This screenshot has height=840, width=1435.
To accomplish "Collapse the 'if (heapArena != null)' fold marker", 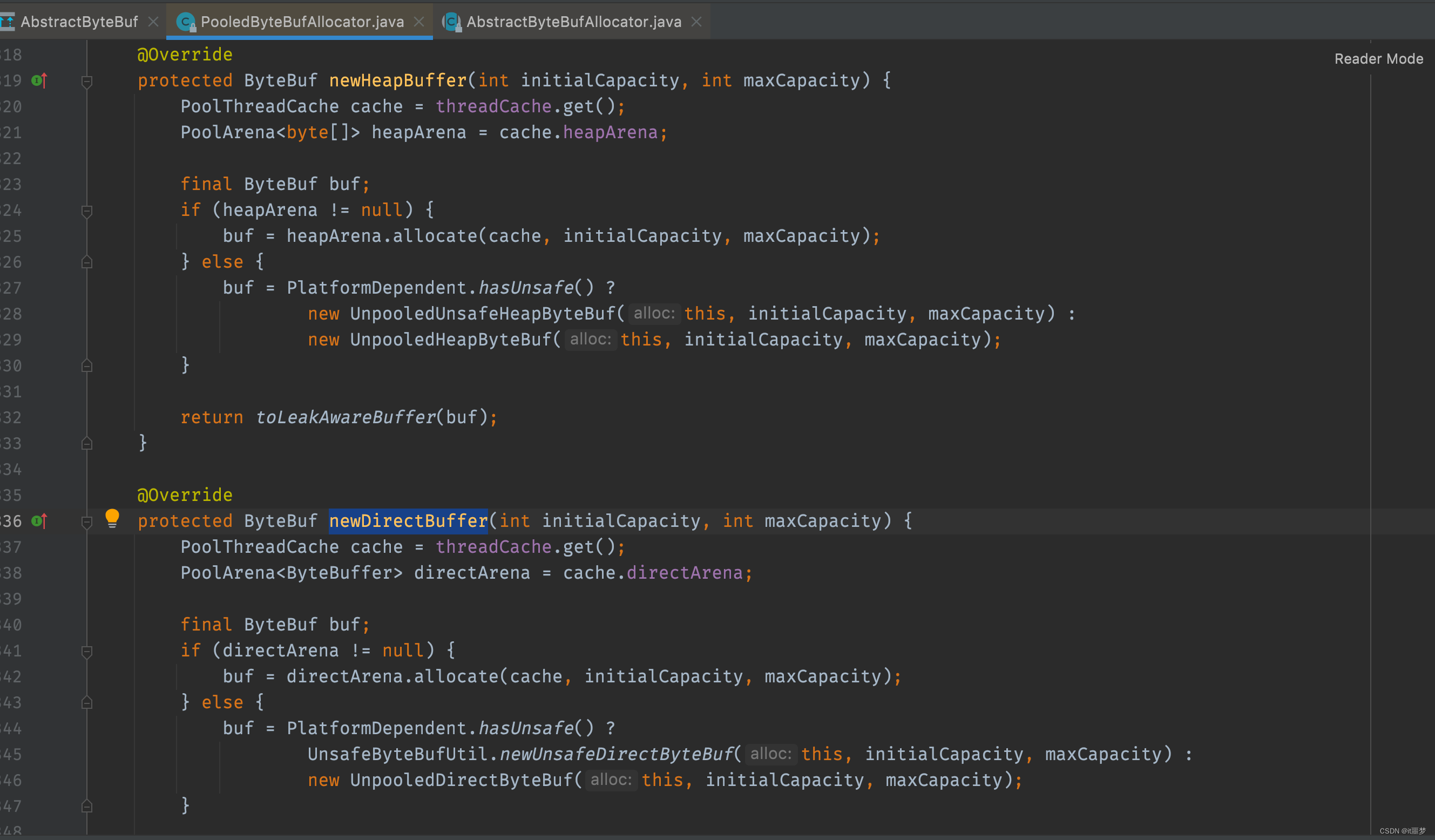I will (x=86, y=211).
